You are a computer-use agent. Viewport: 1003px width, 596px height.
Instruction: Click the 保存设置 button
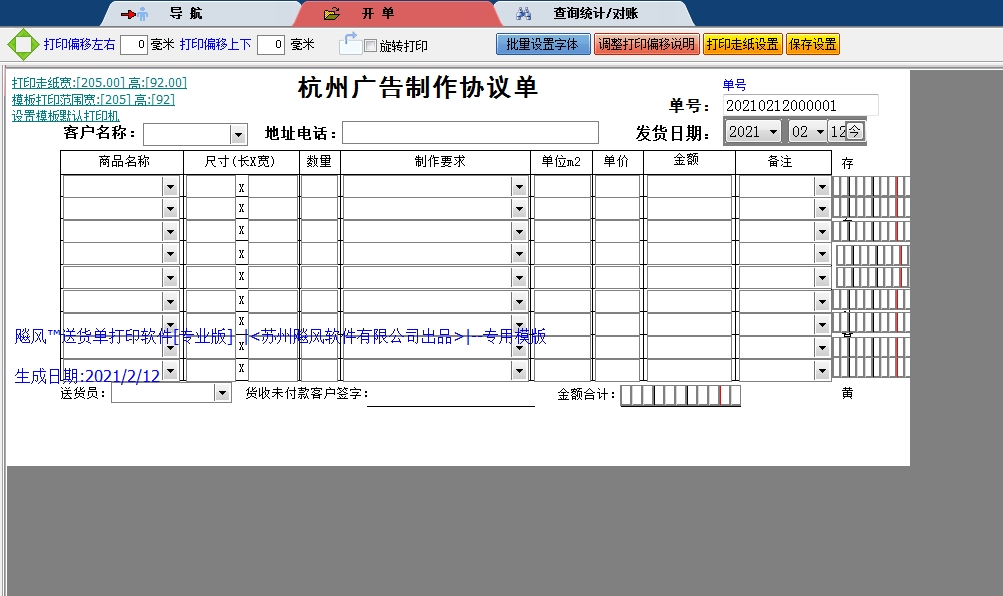(x=813, y=45)
